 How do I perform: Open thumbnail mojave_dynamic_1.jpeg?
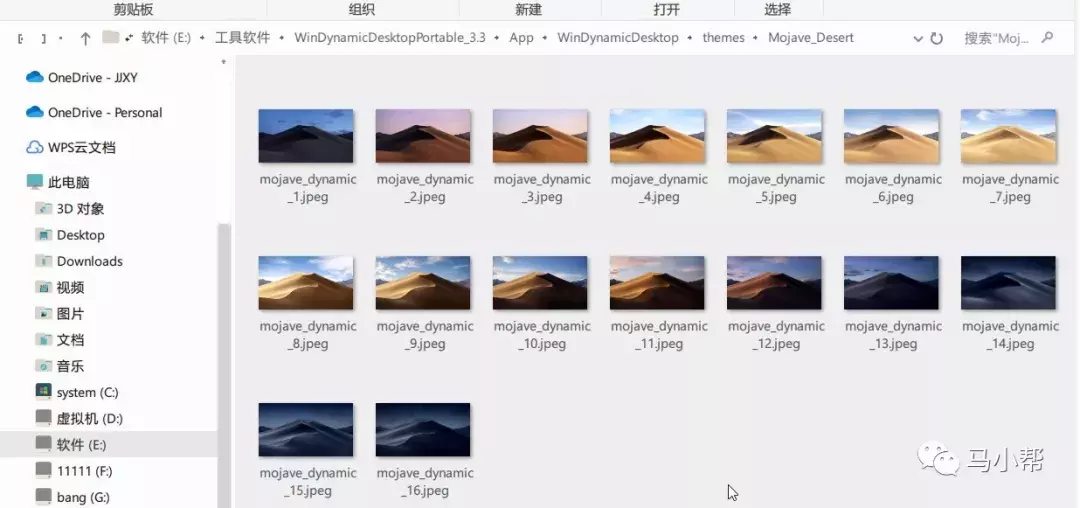pyautogui.click(x=306, y=136)
